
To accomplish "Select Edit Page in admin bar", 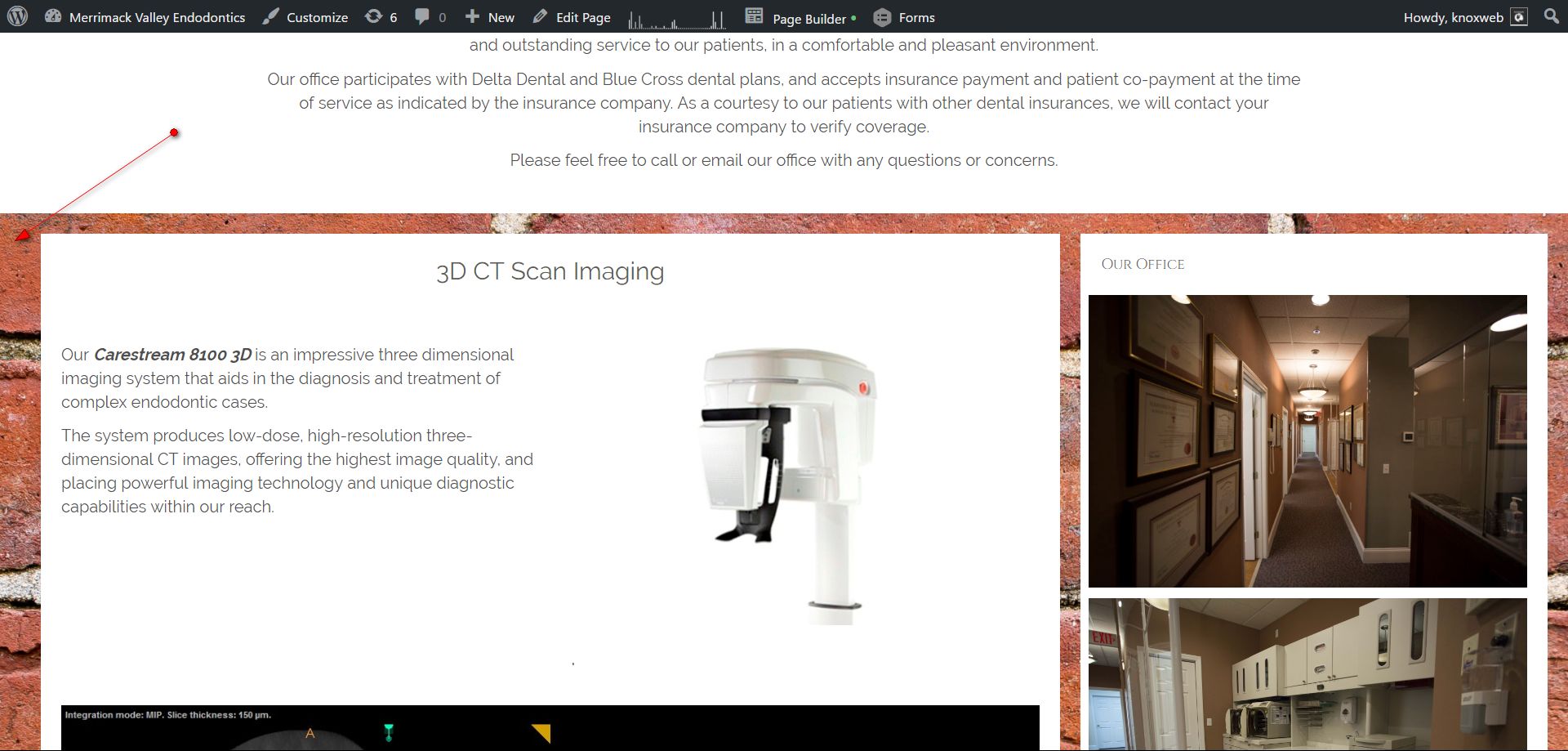I will [x=583, y=17].
